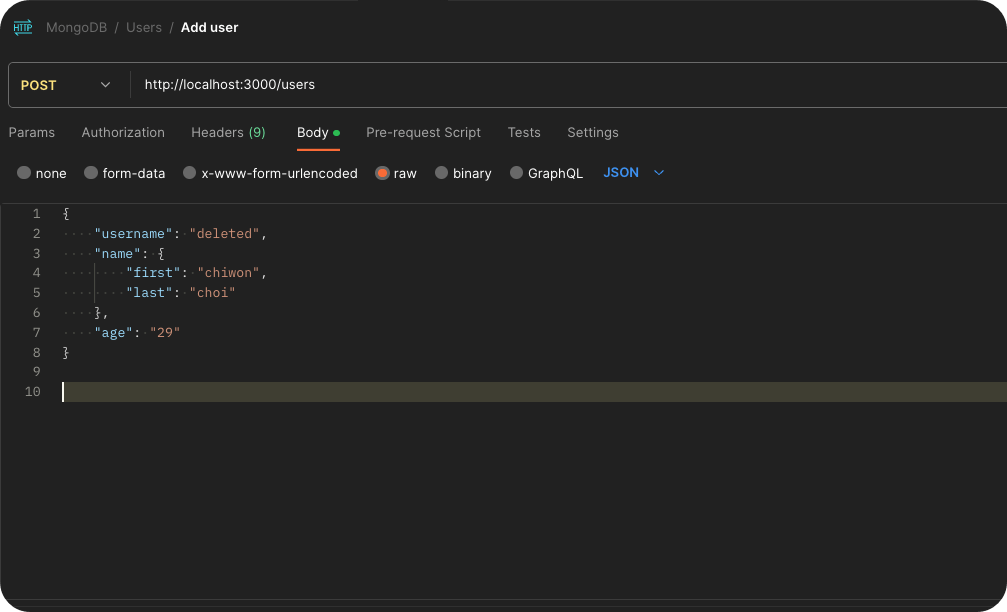Image resolution: width=1007 pixels, height=612 pixels.
Task: Click the "age" key on line 7
Action: (x=114, y=333)
